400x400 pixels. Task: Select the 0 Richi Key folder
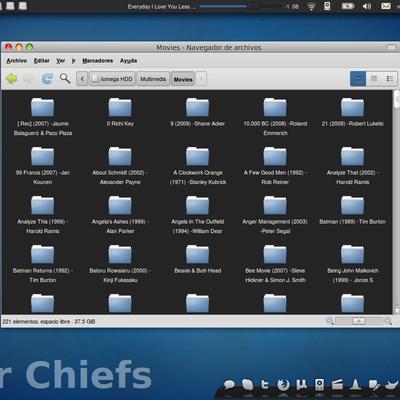(x=120, y=112)
